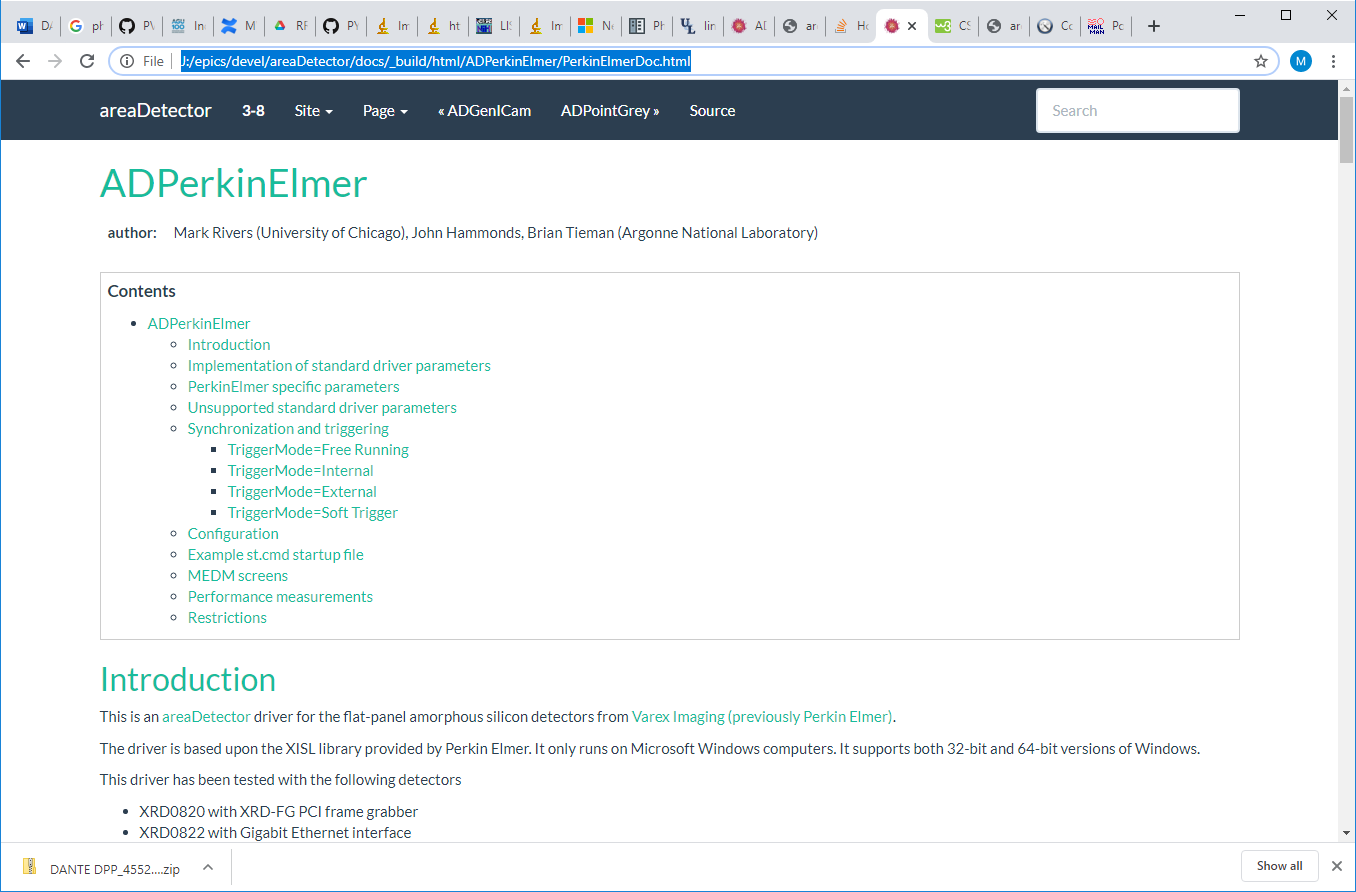Image resolution: width=1356 pixels, height=892 pixels.
Task: Click 'Show all' downloads button
Action: 1279,866
